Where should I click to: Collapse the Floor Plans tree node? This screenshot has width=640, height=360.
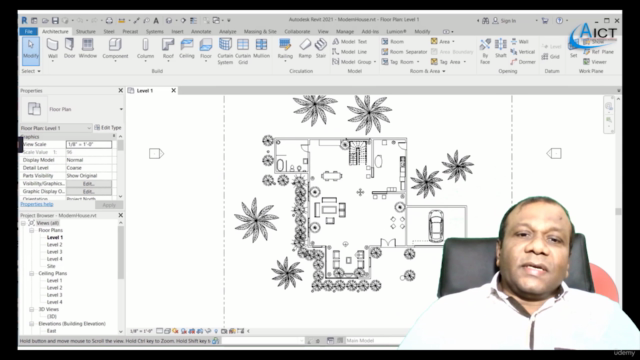31,231
